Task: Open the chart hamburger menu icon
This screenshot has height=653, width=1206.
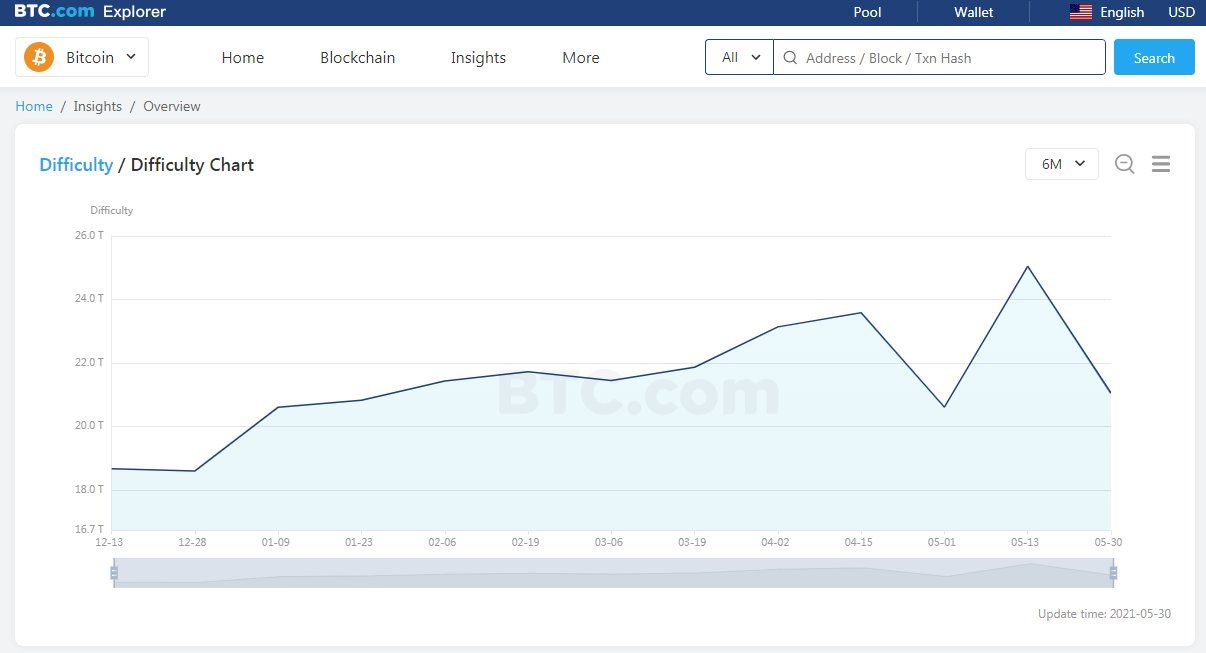Action: 1161,164
